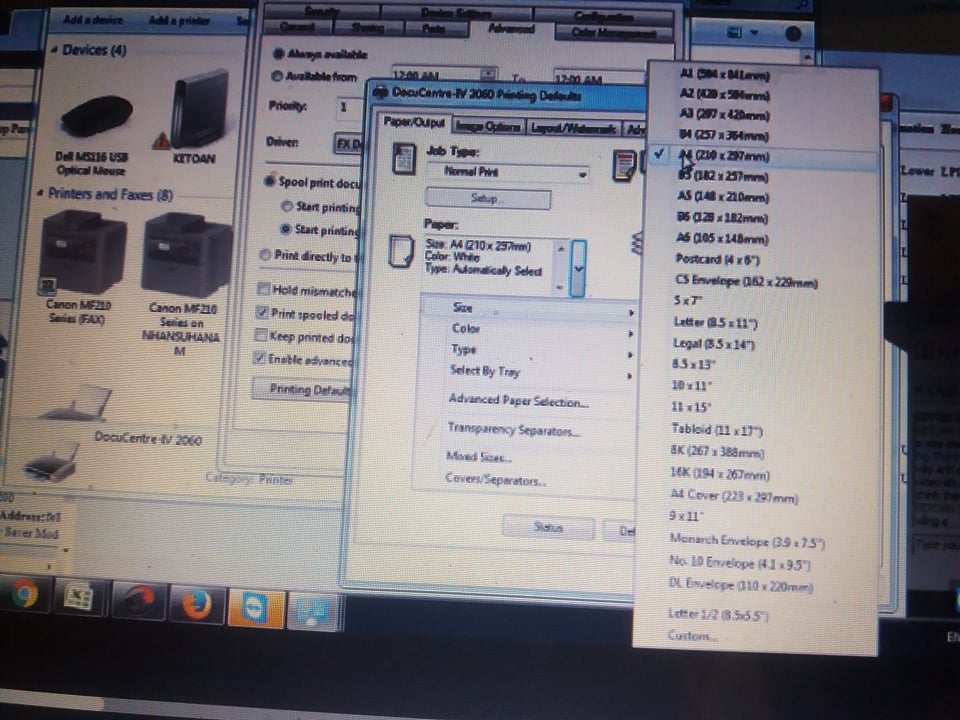
Task: Toggle Print spooled documents first checkbox
Action: point(263,313)
